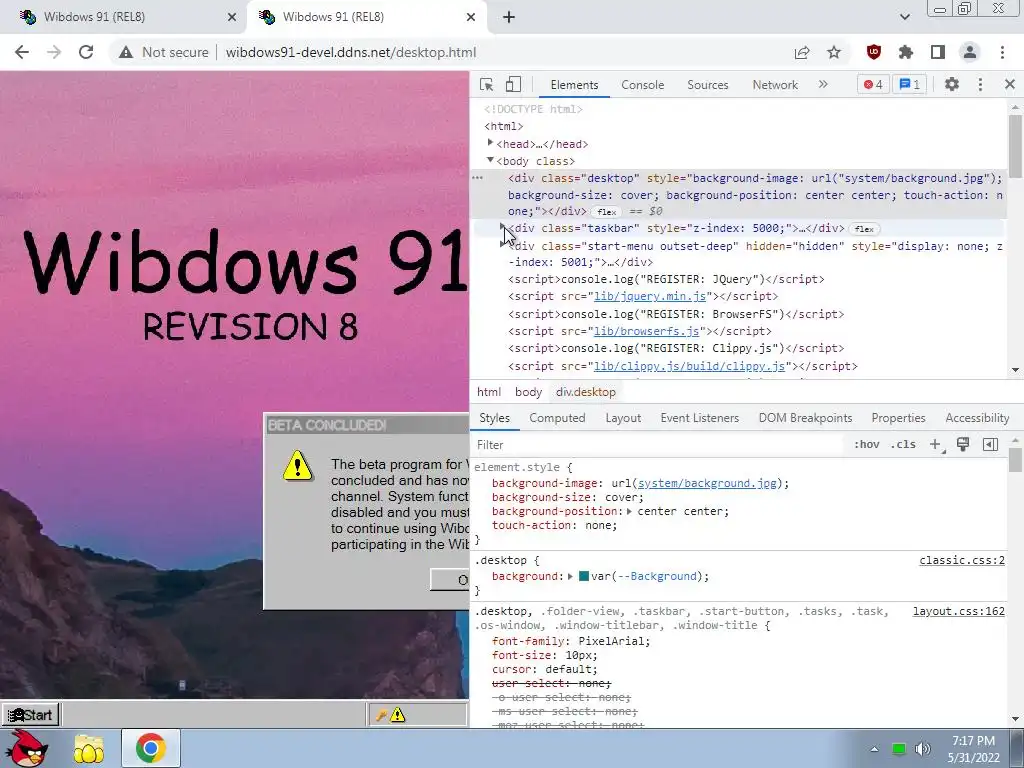Open the layout.css:162 source link
The height and width of the screenshot is (768, 1024).
959,611
